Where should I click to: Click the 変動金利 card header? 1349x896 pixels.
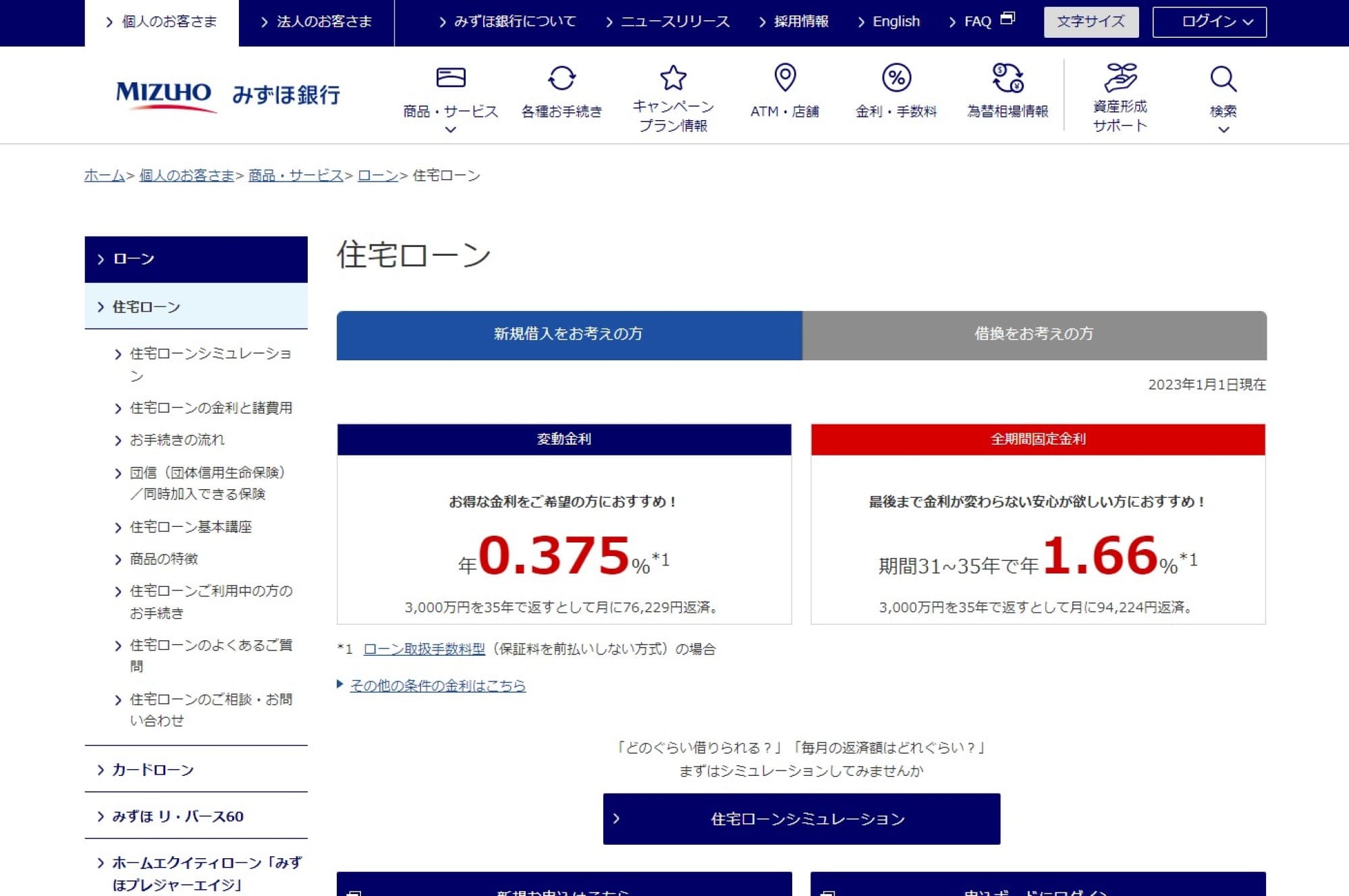(564, 439)
